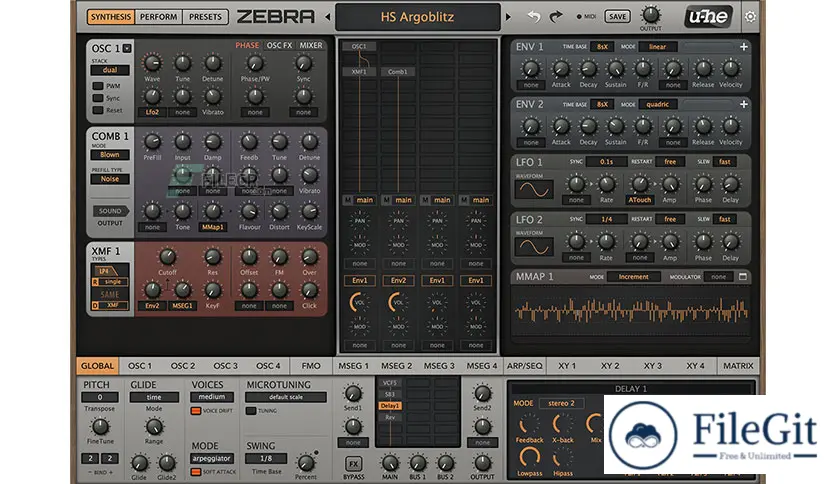Click PHASE section label
The width and height of the screenshot is (836, 484).
coord(247,46)
